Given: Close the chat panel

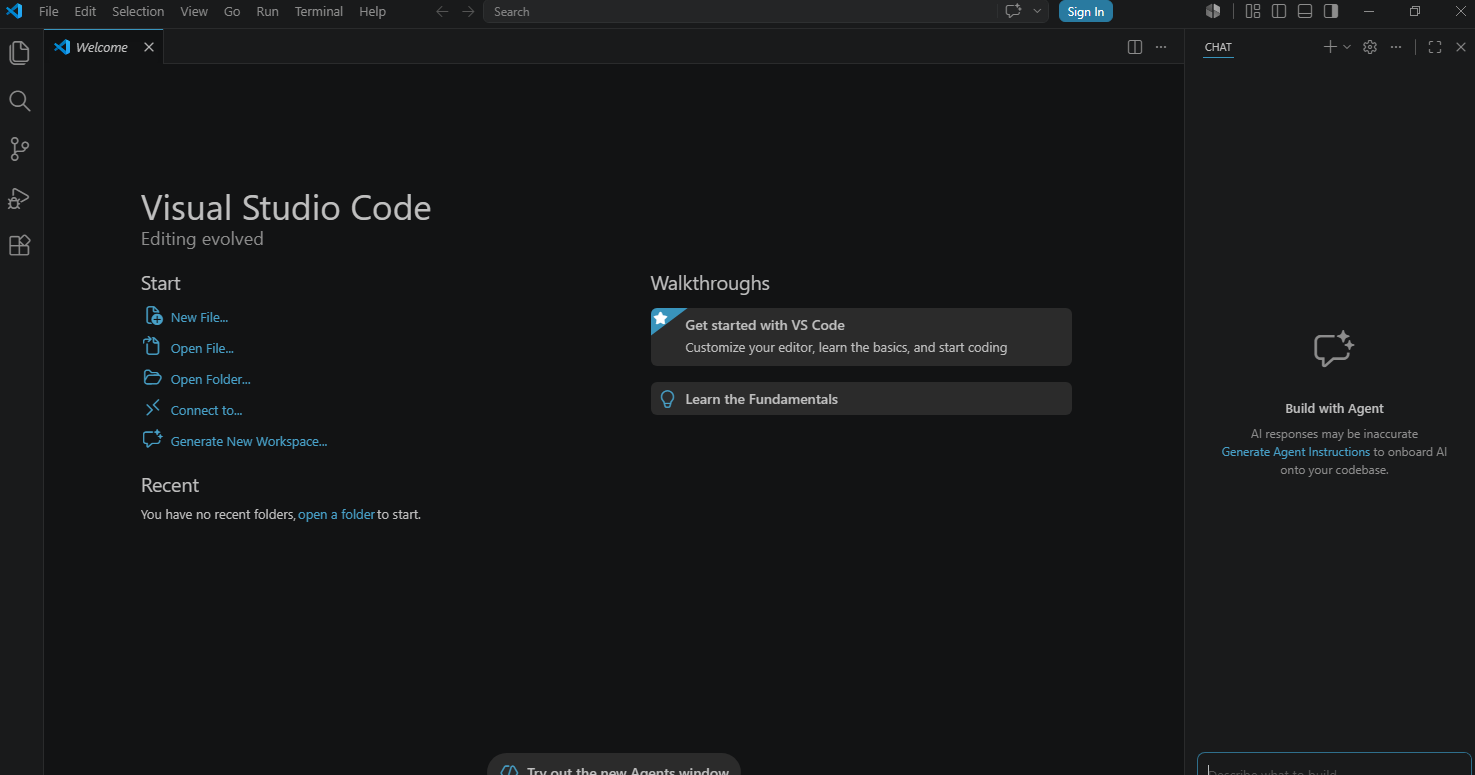Looking at the screenshot, I should click(1461, 47).
